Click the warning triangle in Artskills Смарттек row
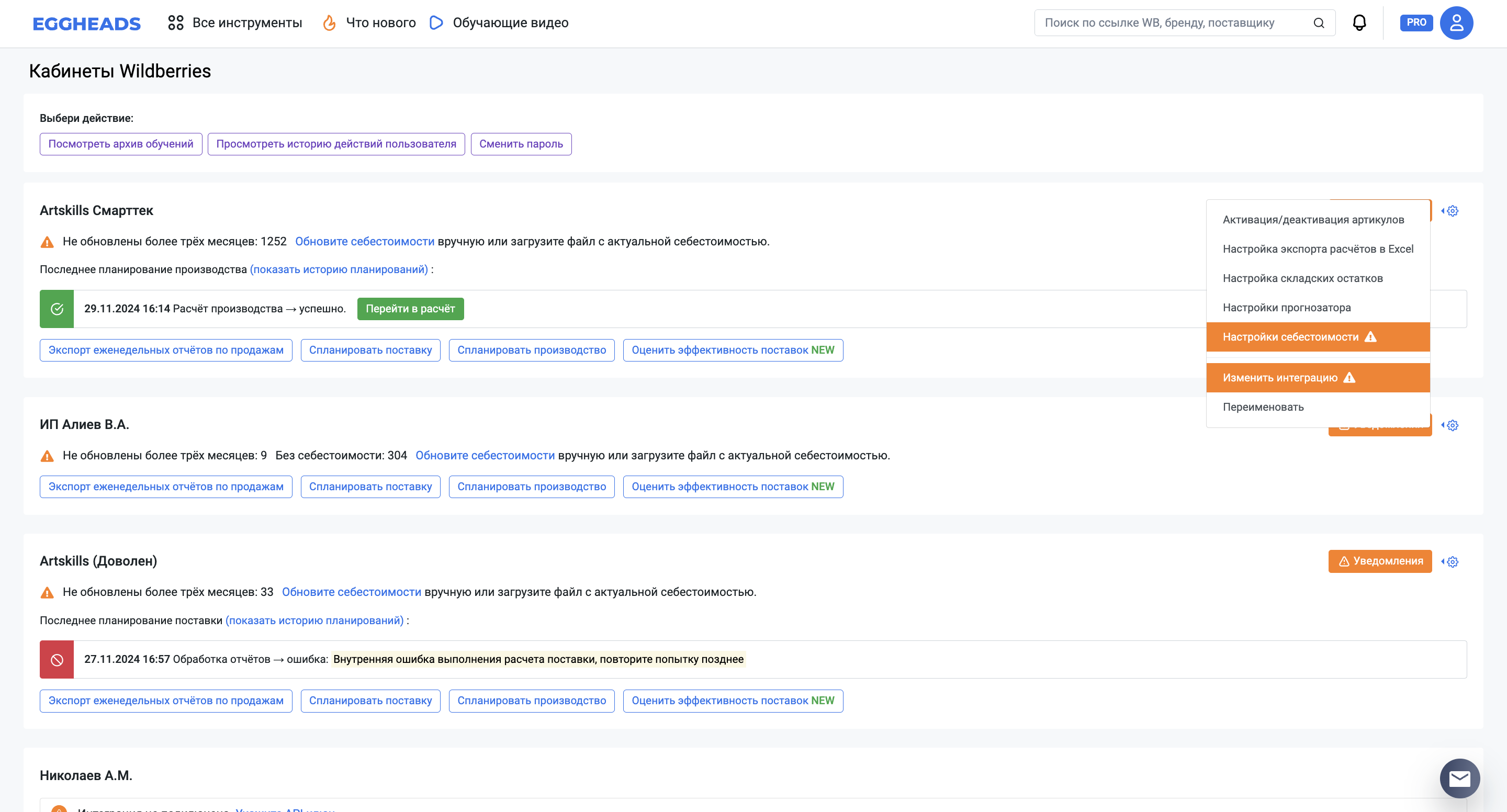 (47, 242)
